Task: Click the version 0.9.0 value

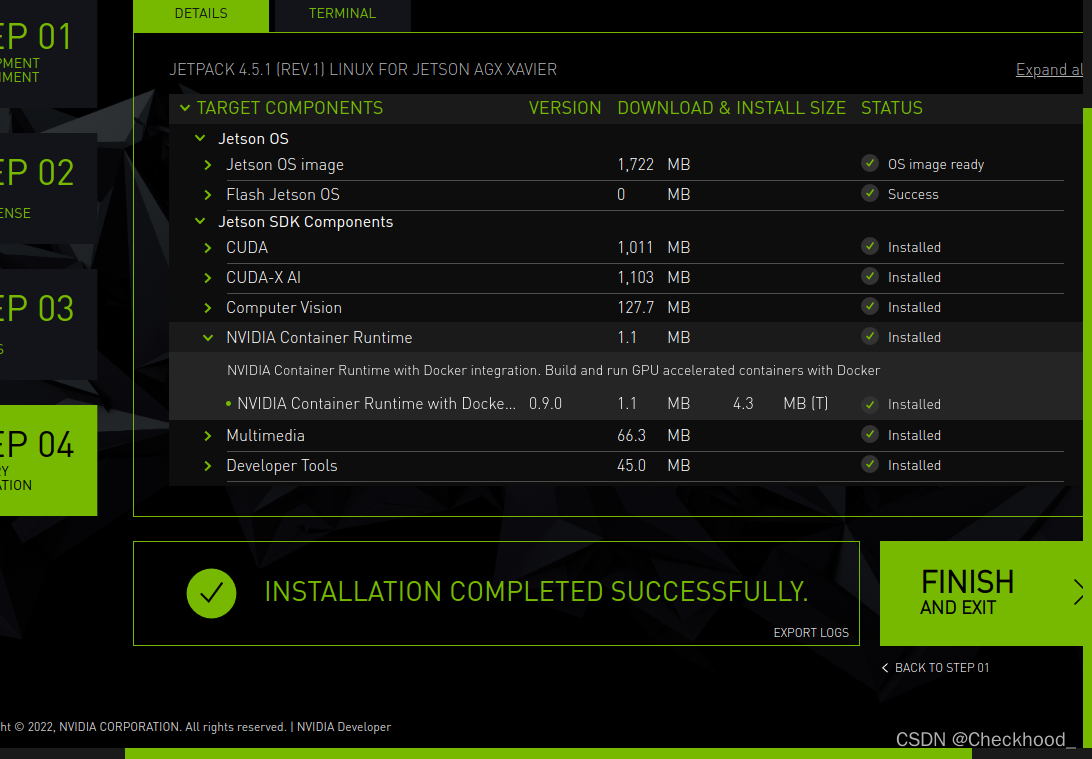Action: [x=545, y=404]
